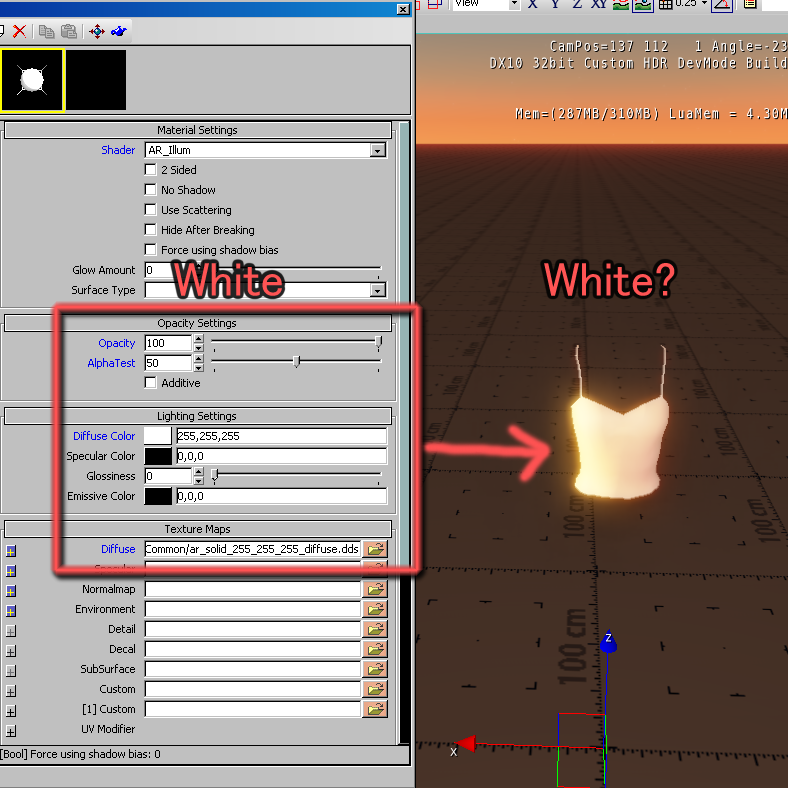Expand the SubSurface map options
Image resolution: width=788 pixels, height=788 pixels.
(11, 671)
